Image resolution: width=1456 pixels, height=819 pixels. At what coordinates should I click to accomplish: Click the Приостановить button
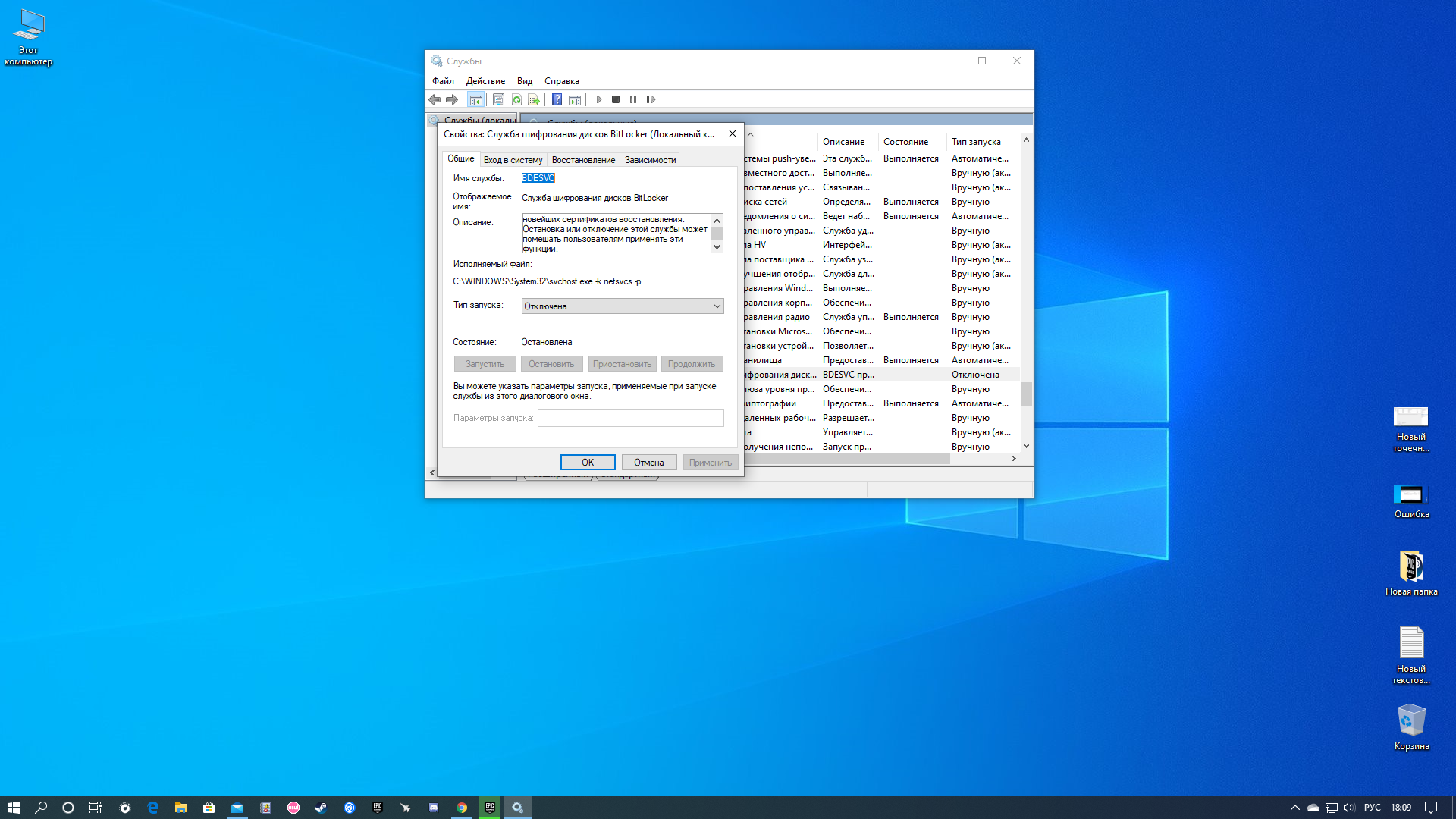(x=622, y=364)
